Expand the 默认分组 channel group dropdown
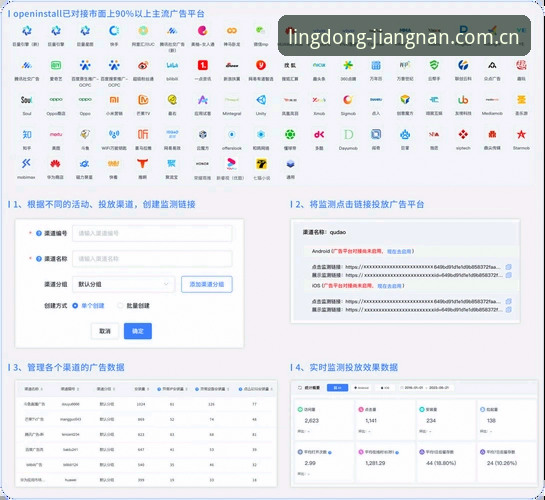545x500 pixels. (x=123, y=284)
